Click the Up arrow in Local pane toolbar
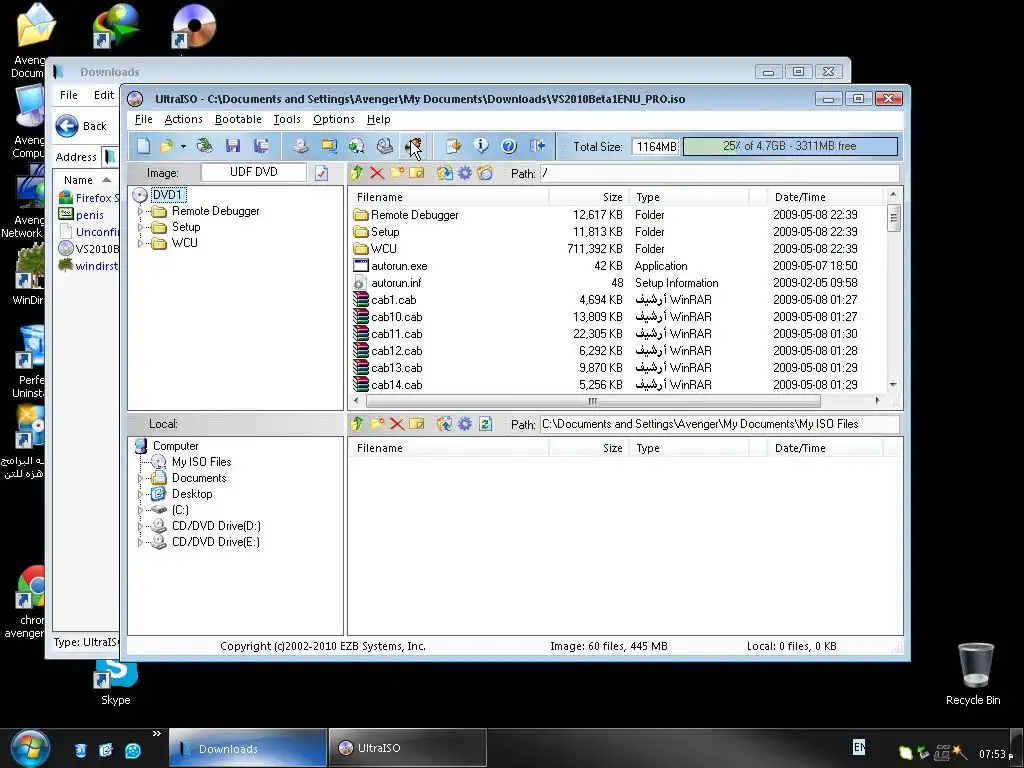The width and height of the screenshot is (1024, 768). 357,424
